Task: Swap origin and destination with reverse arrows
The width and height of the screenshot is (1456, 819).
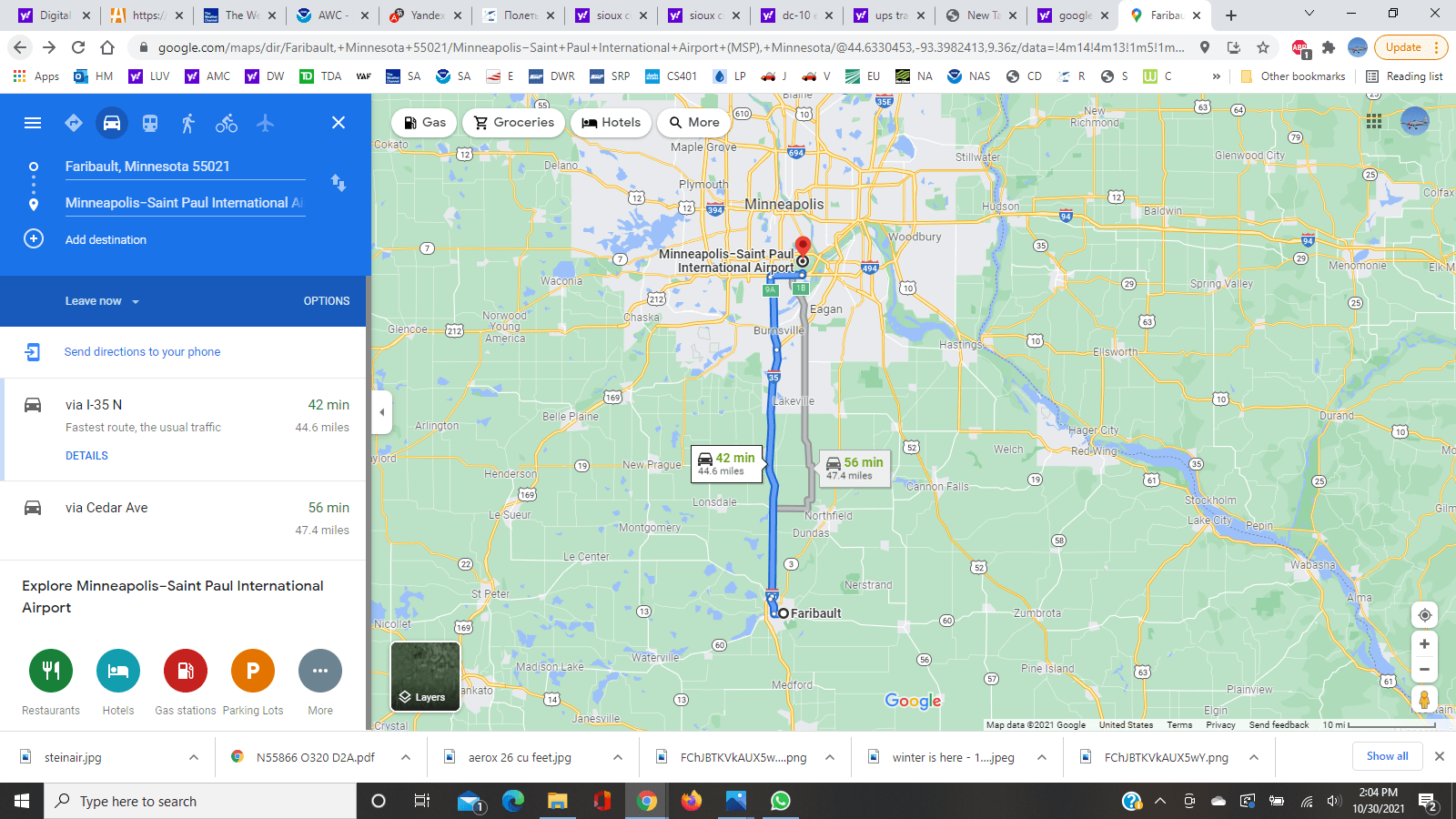Action: (x=339, y=184)
